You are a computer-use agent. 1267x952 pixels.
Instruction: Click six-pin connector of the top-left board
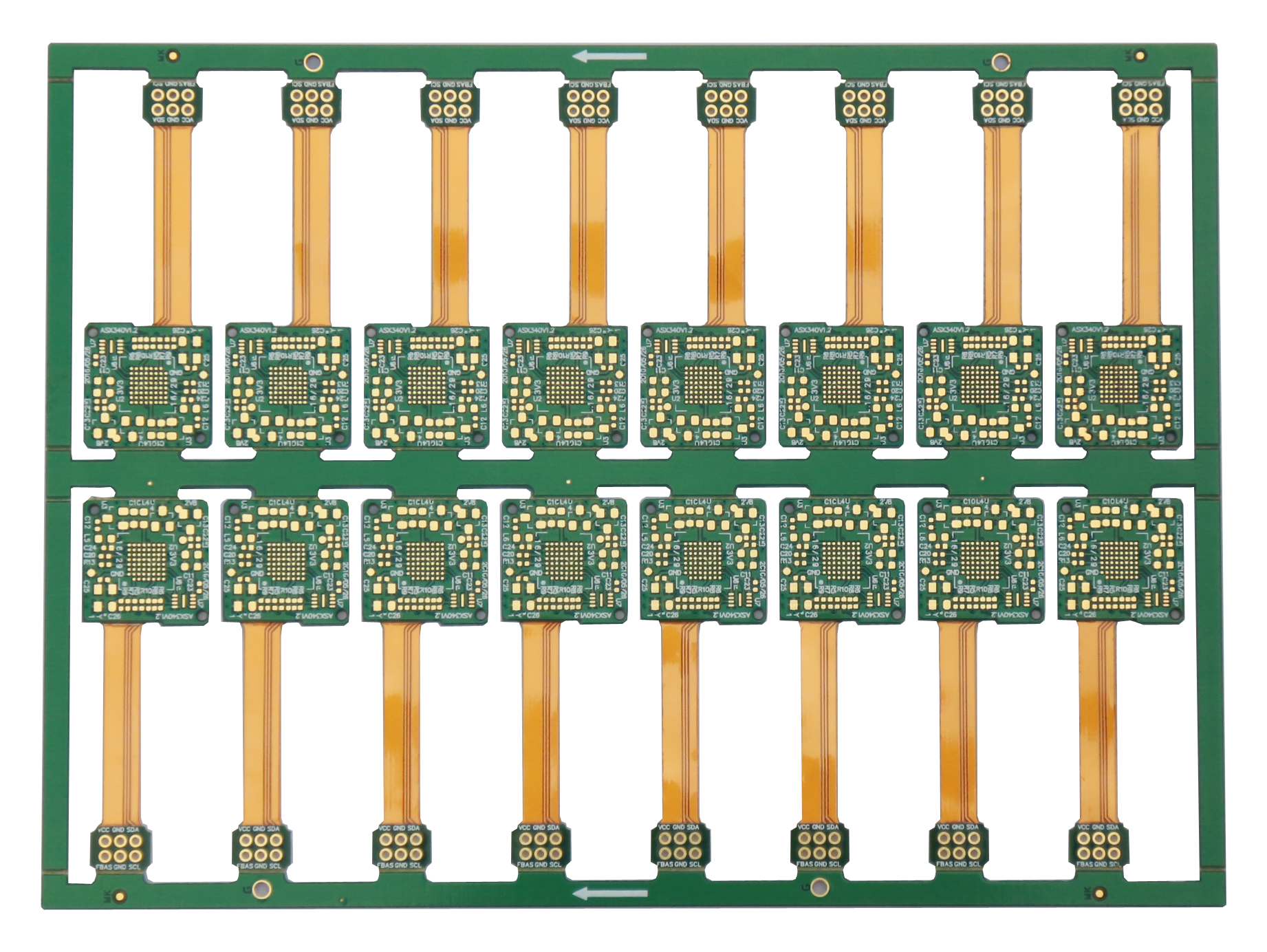[x=172, y=102]
